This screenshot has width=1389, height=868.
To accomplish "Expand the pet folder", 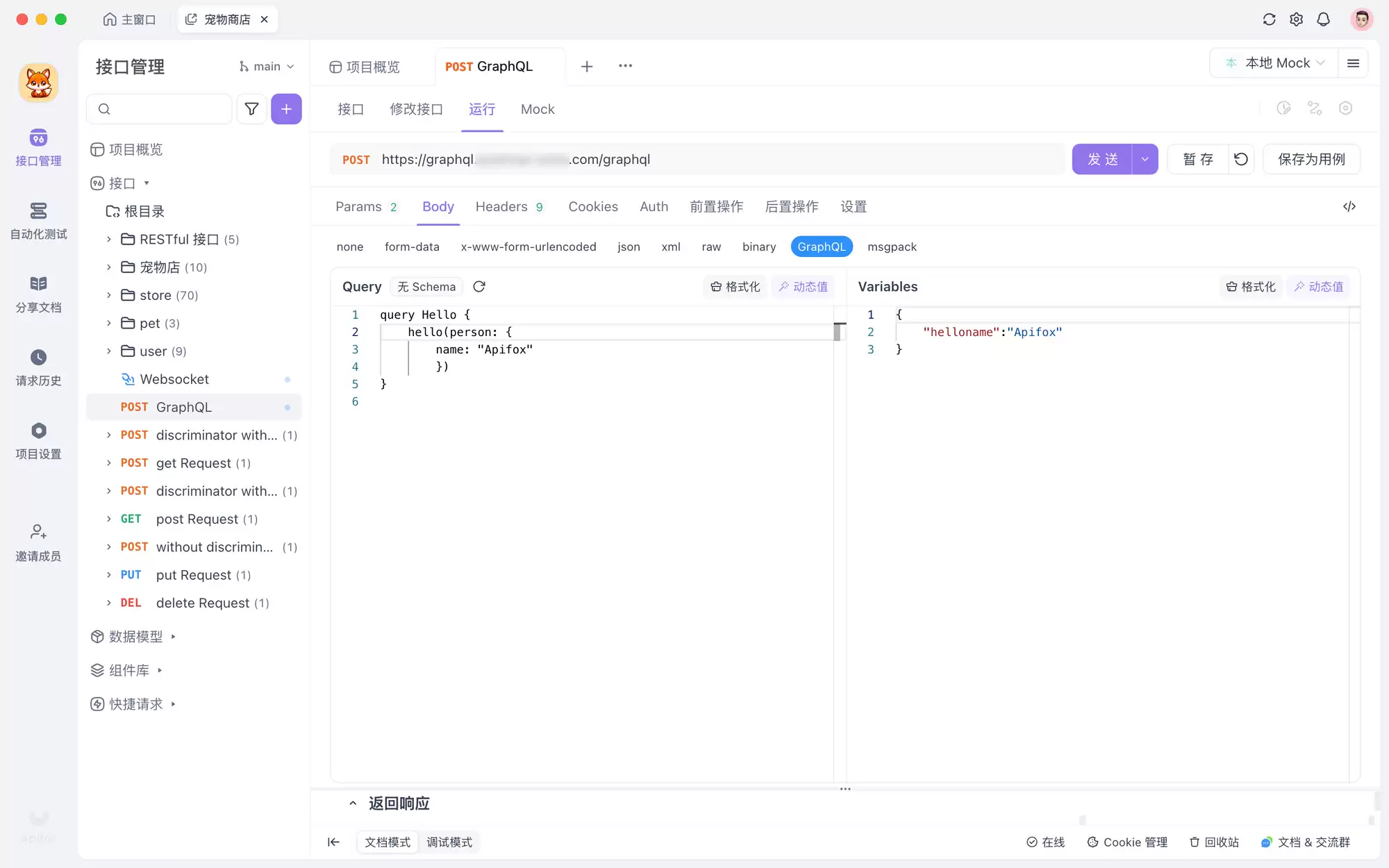I will pyautogui.click(x=108, y=323).
